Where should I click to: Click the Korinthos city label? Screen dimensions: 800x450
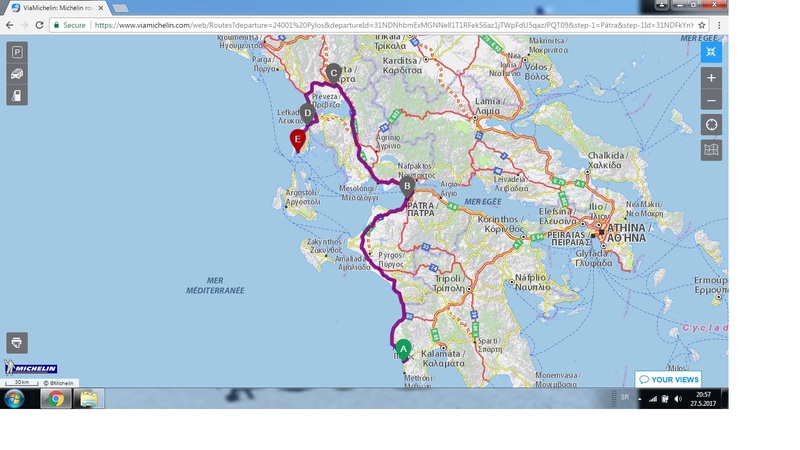coord(501,224)
